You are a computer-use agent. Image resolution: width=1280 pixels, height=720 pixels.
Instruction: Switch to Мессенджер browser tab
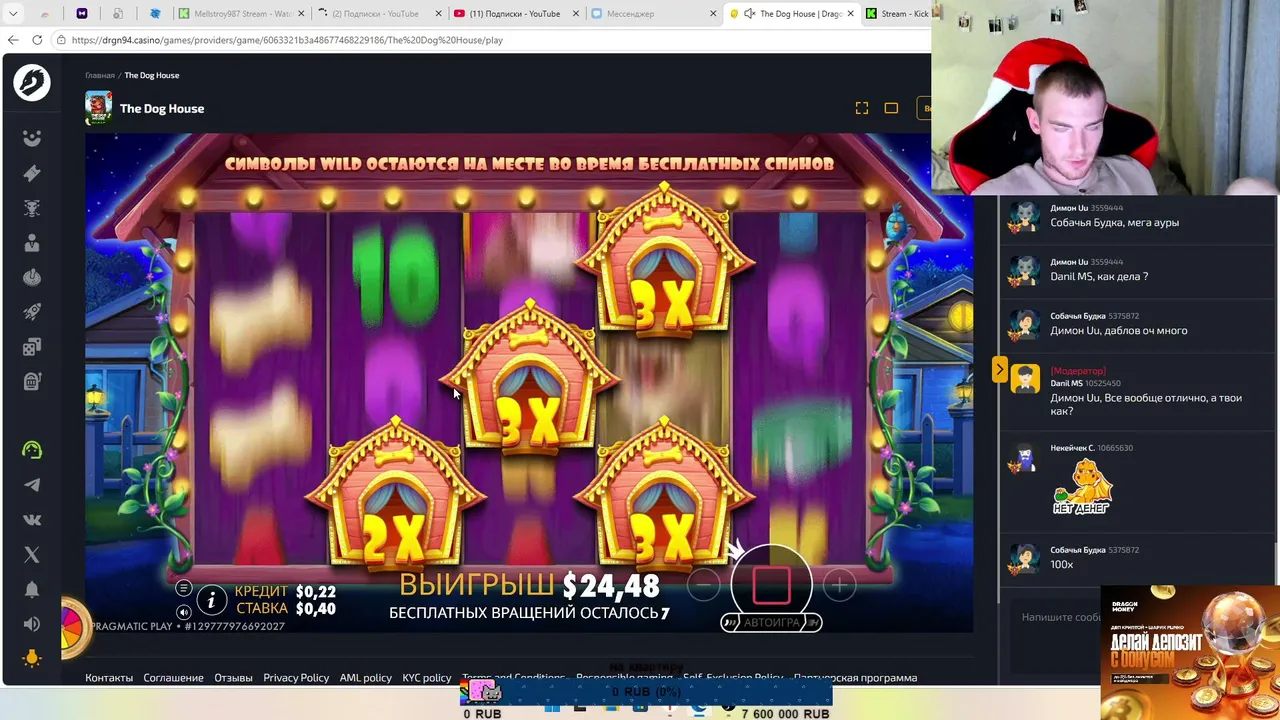652,14
